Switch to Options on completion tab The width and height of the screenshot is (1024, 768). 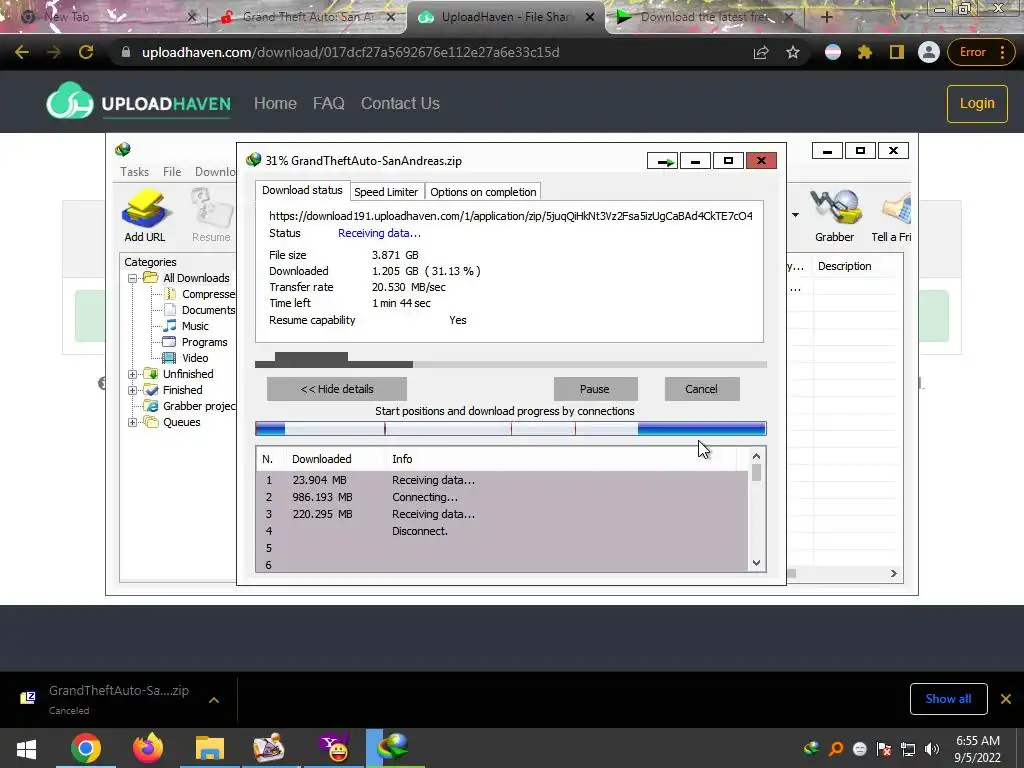483,192
